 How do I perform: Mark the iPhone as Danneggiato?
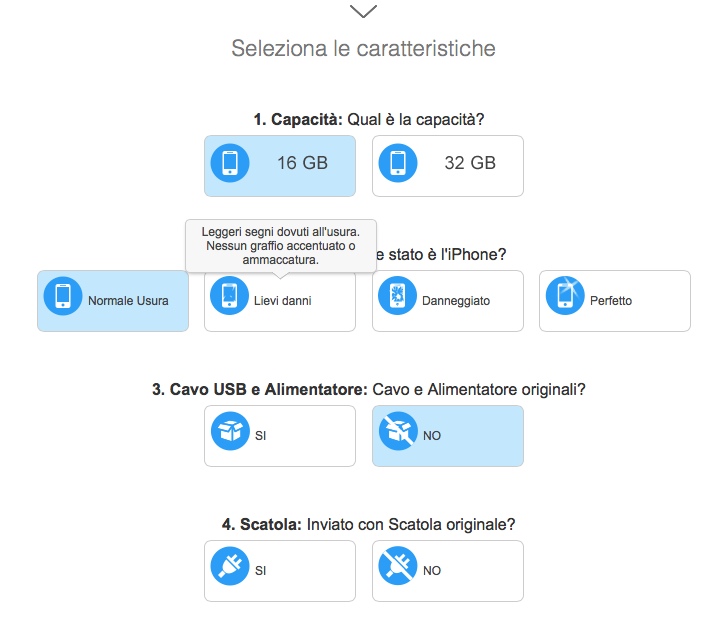[456, 301]
